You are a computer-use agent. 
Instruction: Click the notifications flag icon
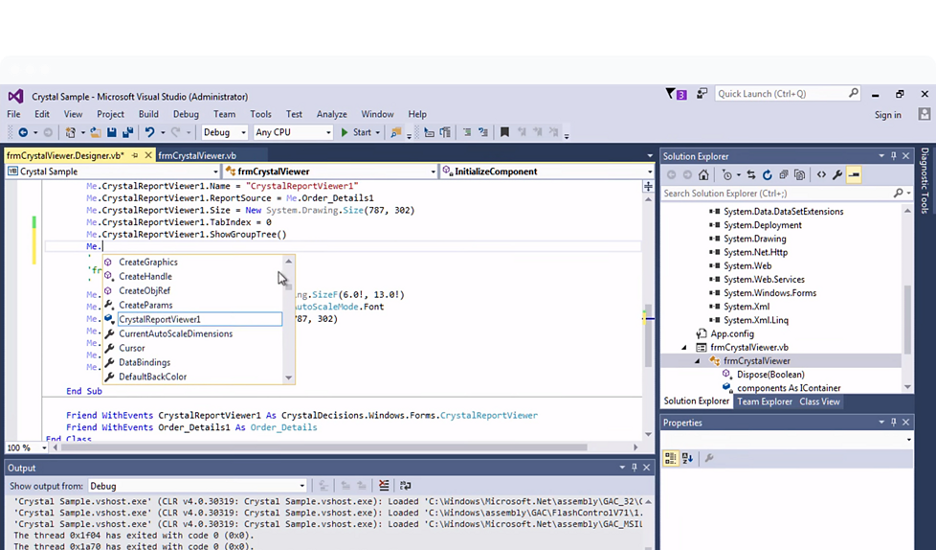(x=673, y=94)
